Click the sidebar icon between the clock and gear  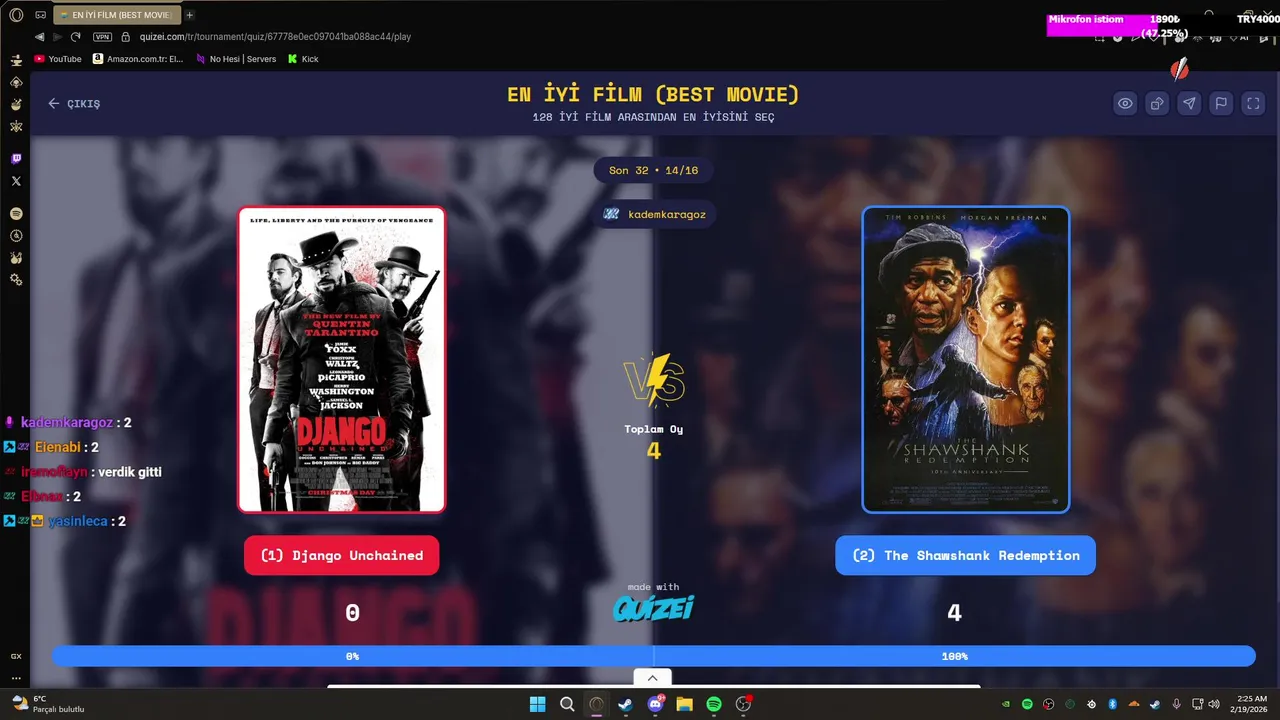[16, 258]
